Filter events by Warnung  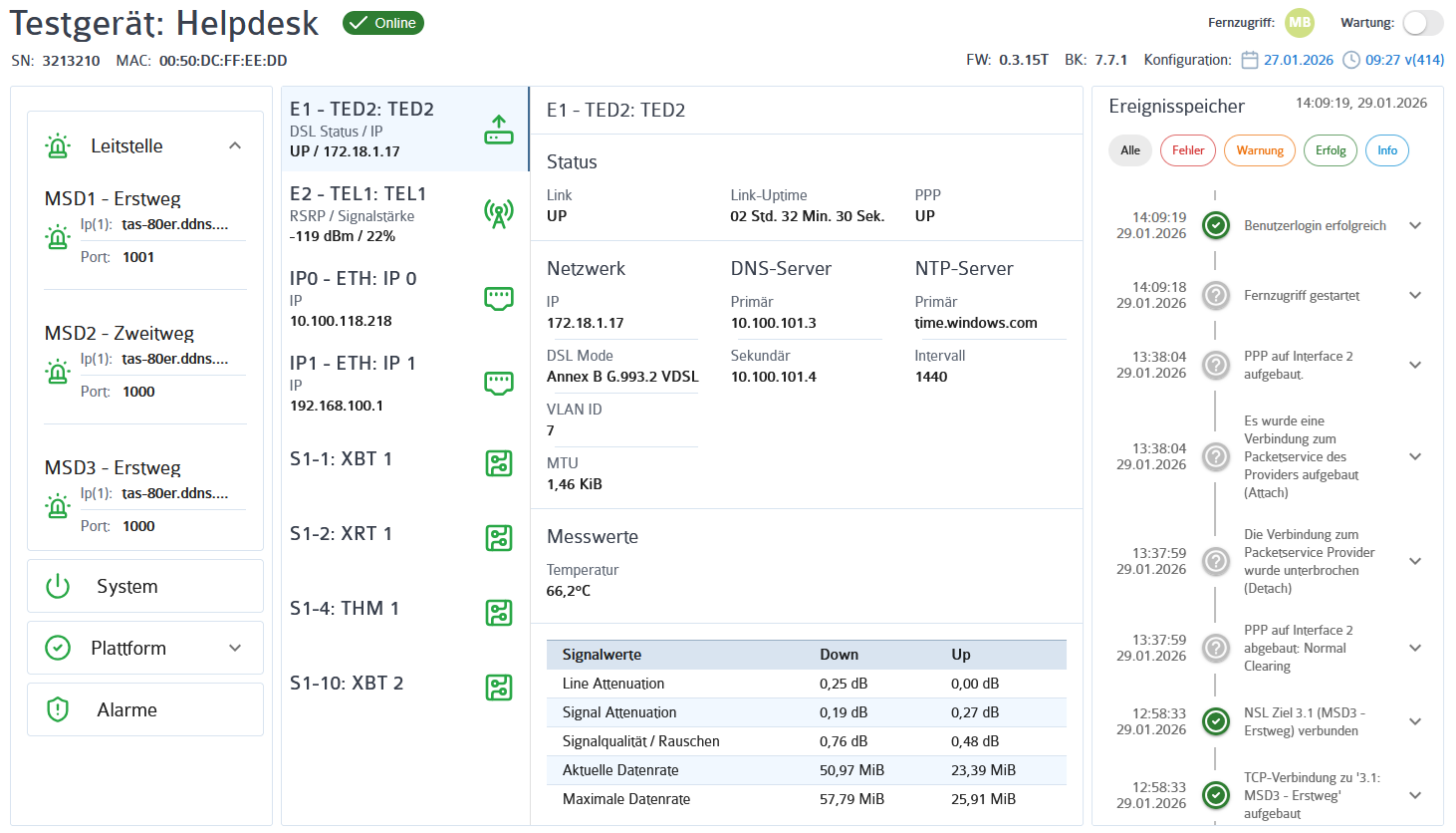coord(1260,150)
